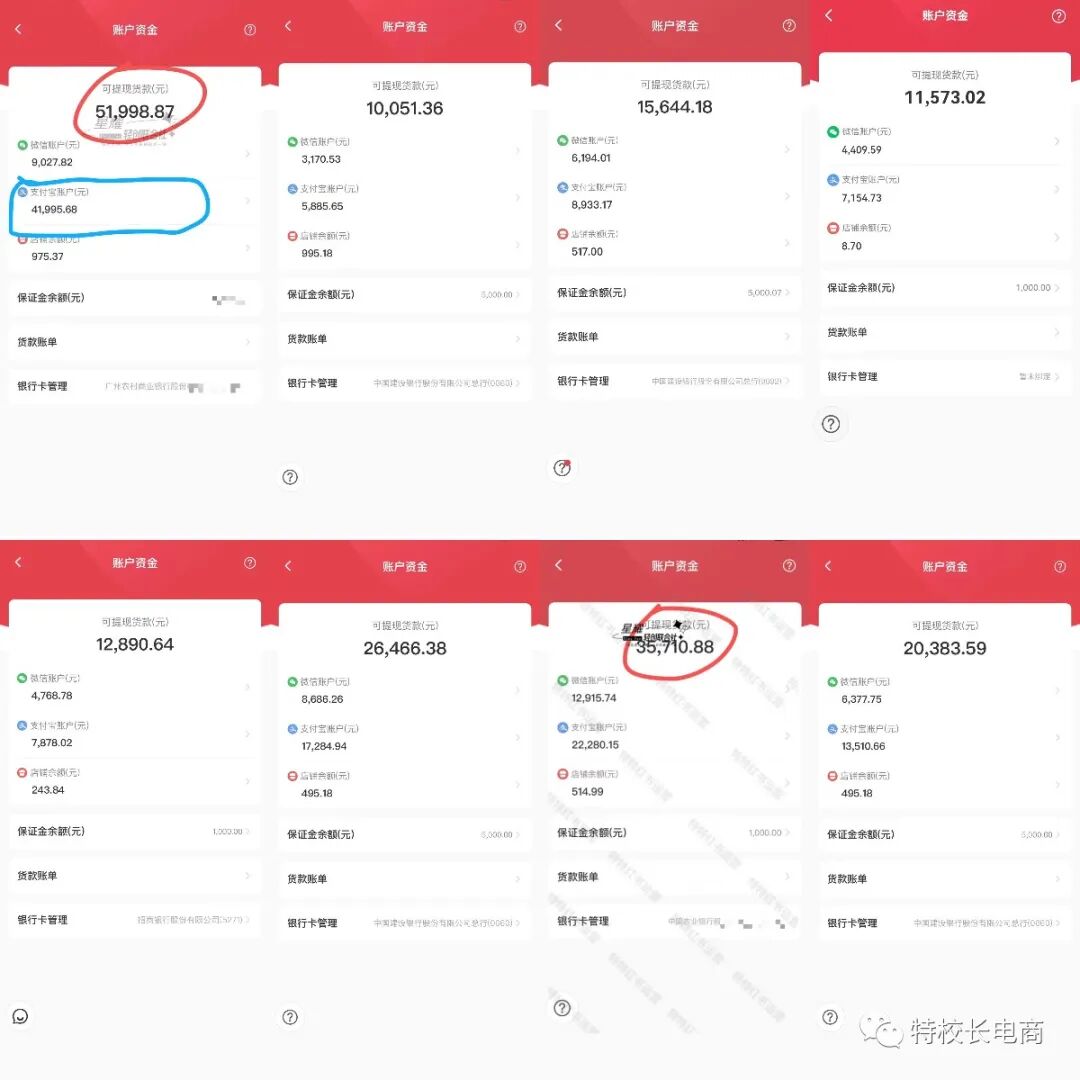
Task: Tap green WeChat icon beside 9,027.82
Action: tap(23, 145)
